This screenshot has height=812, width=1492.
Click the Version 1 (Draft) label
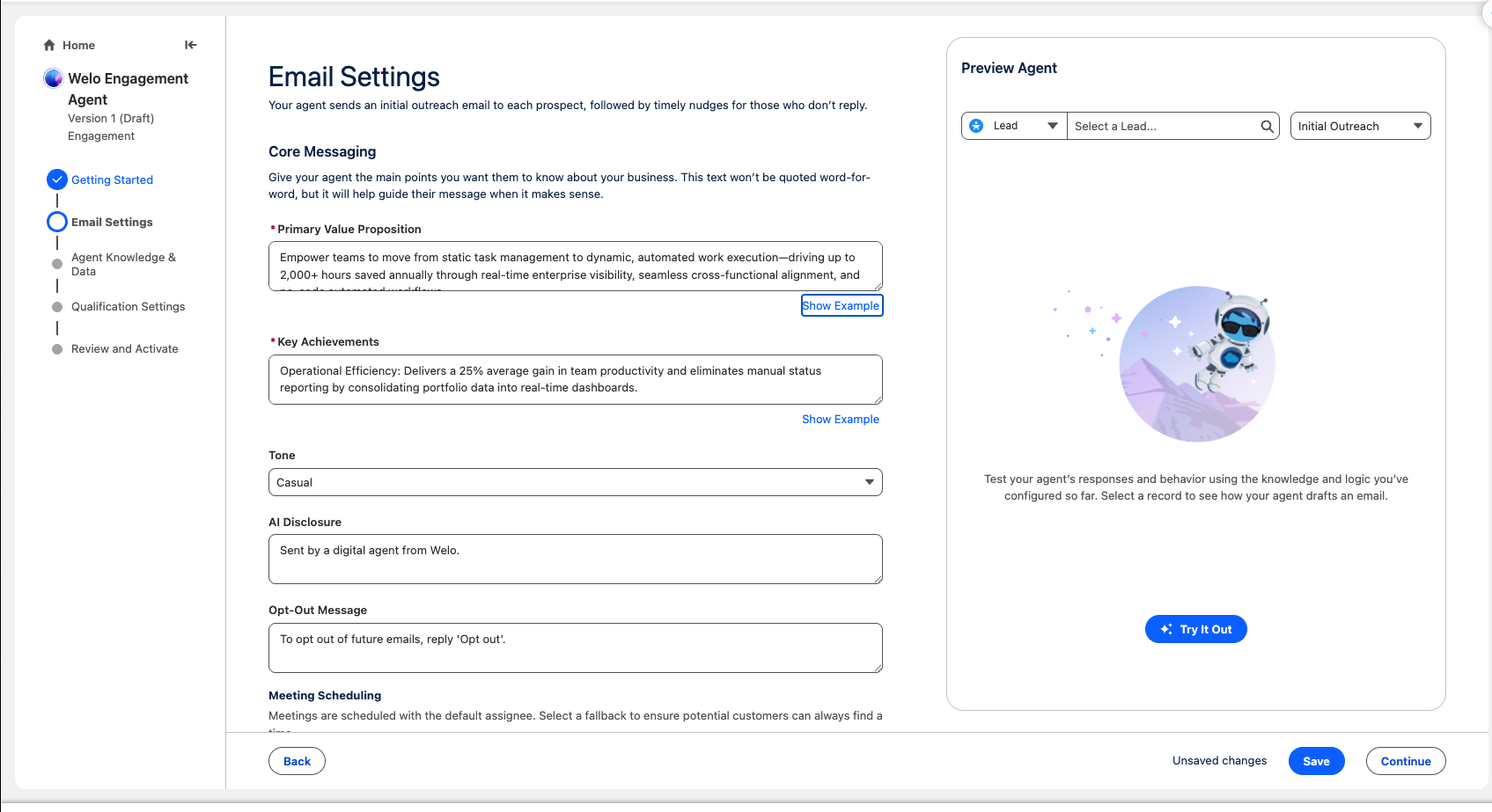[111, 118]
